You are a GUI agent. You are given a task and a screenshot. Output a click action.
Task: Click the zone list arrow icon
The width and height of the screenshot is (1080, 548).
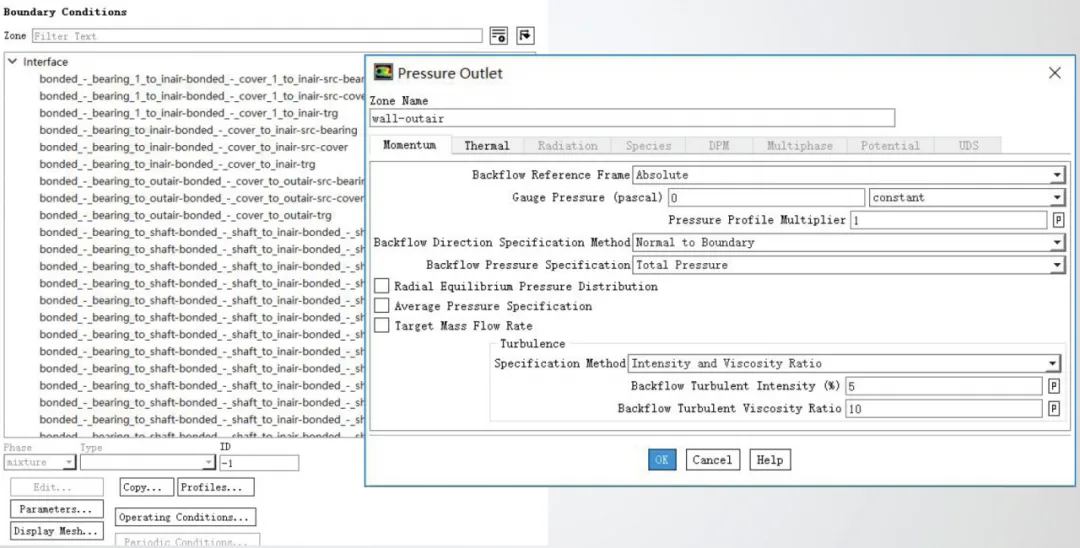[x=525, y=36]
